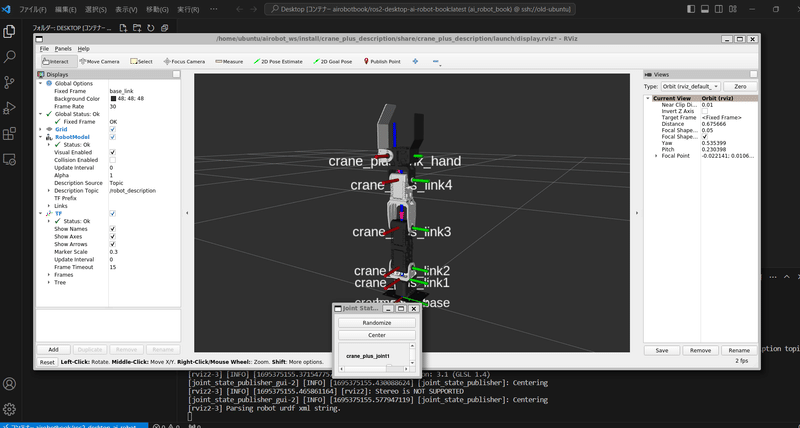Pick the Measure tool
The width and height of the screenshot is (800, 428).
[229, 61]
